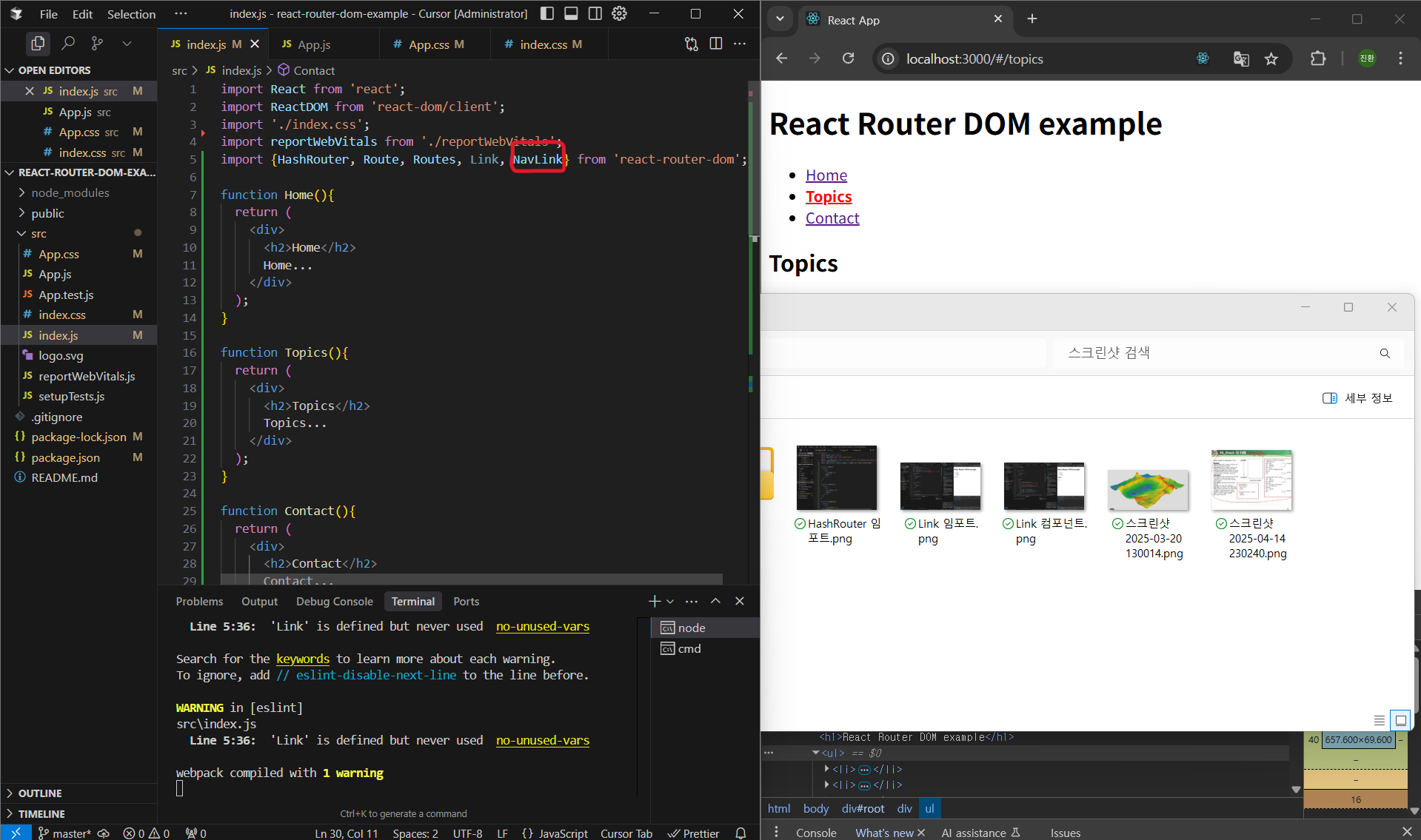The image size is (1421, 840).
Task: Toggle the details pane (세부 정보) button
Action: [1357, 398]
